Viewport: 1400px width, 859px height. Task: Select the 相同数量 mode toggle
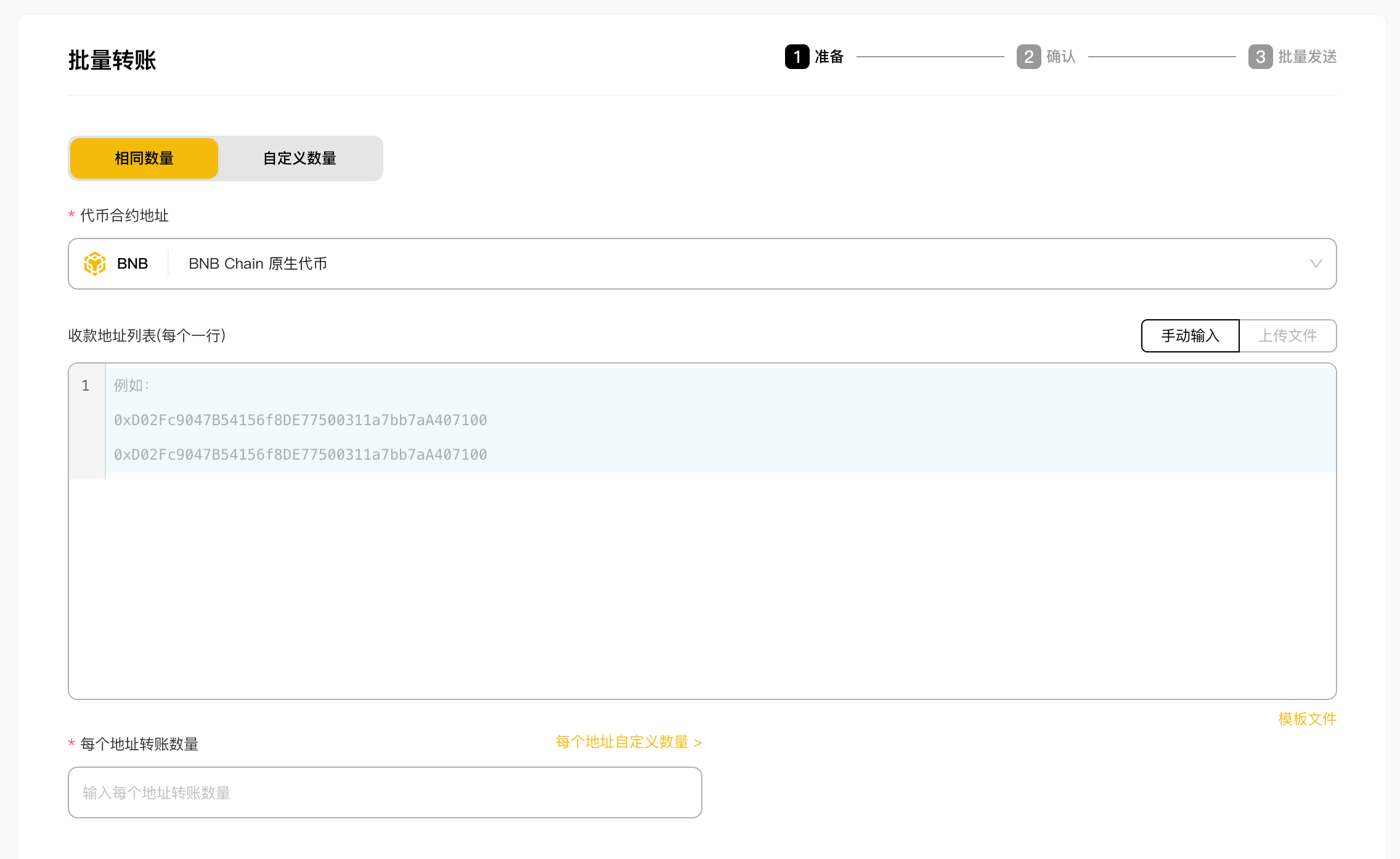tap(144, 158)
